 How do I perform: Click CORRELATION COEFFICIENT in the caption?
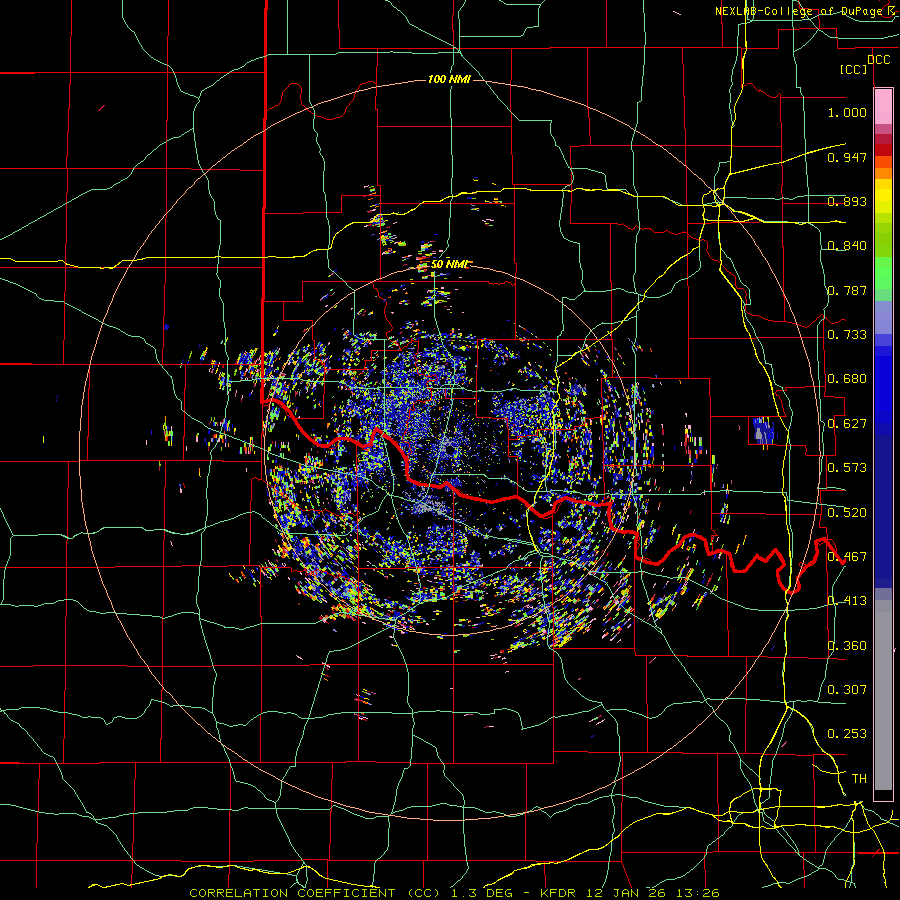[x=292, y=893]
